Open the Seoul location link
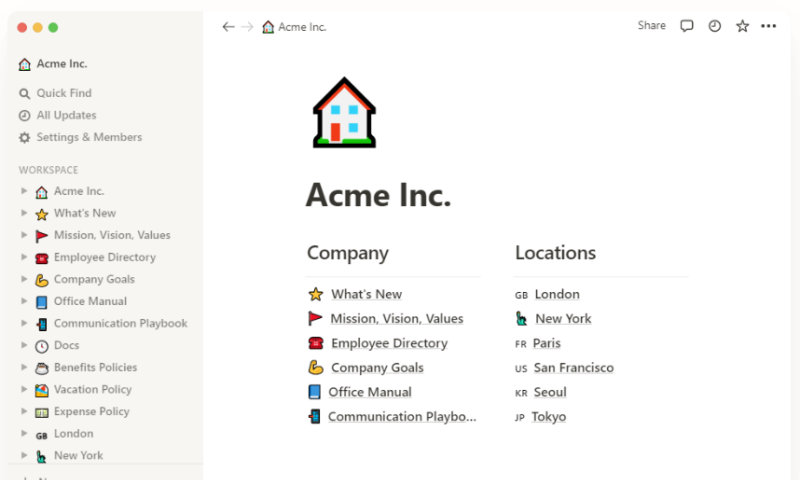Viewport: 800px width, 480px height. pos(550,392)
